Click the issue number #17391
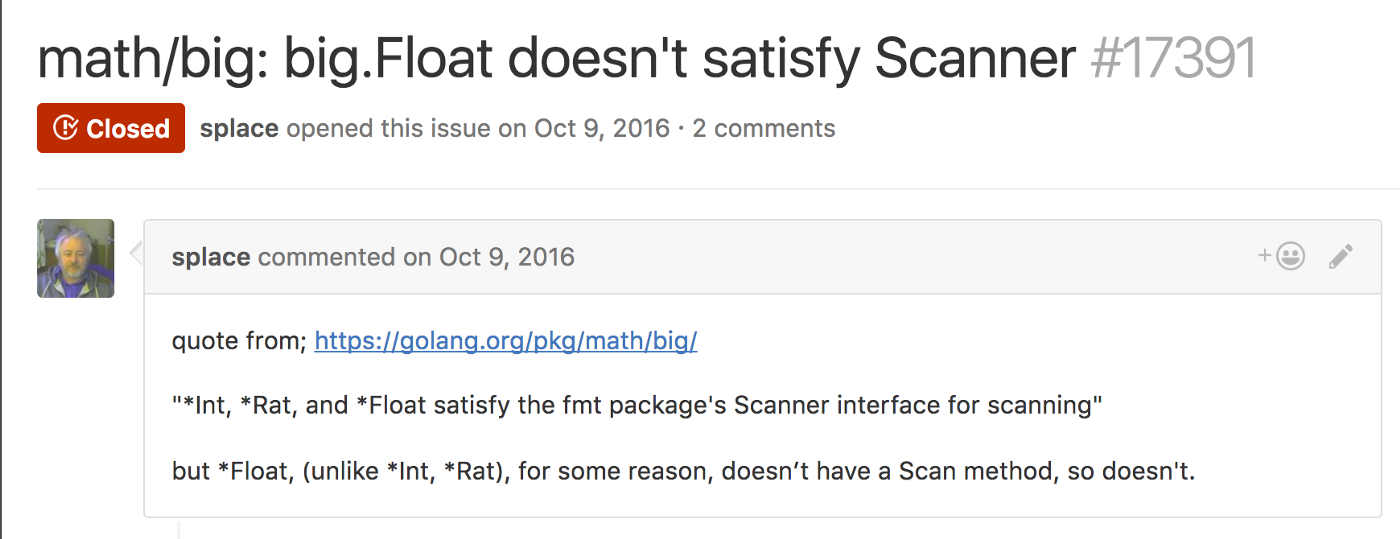The height and width of the screenshot is (539, 1400). 1173,59
